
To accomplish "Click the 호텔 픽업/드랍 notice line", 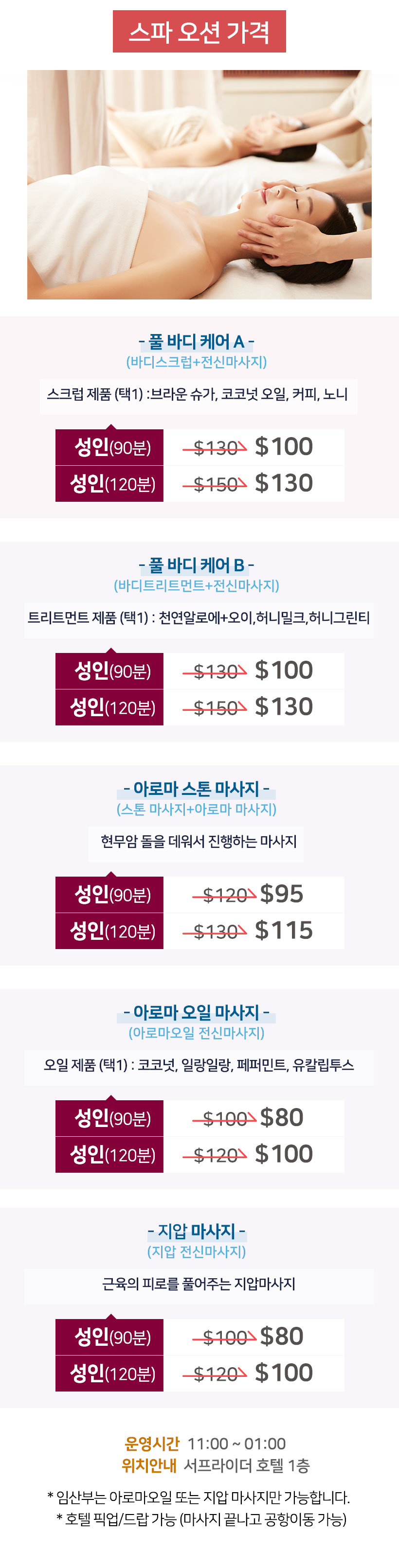I will click(201, 1519).
